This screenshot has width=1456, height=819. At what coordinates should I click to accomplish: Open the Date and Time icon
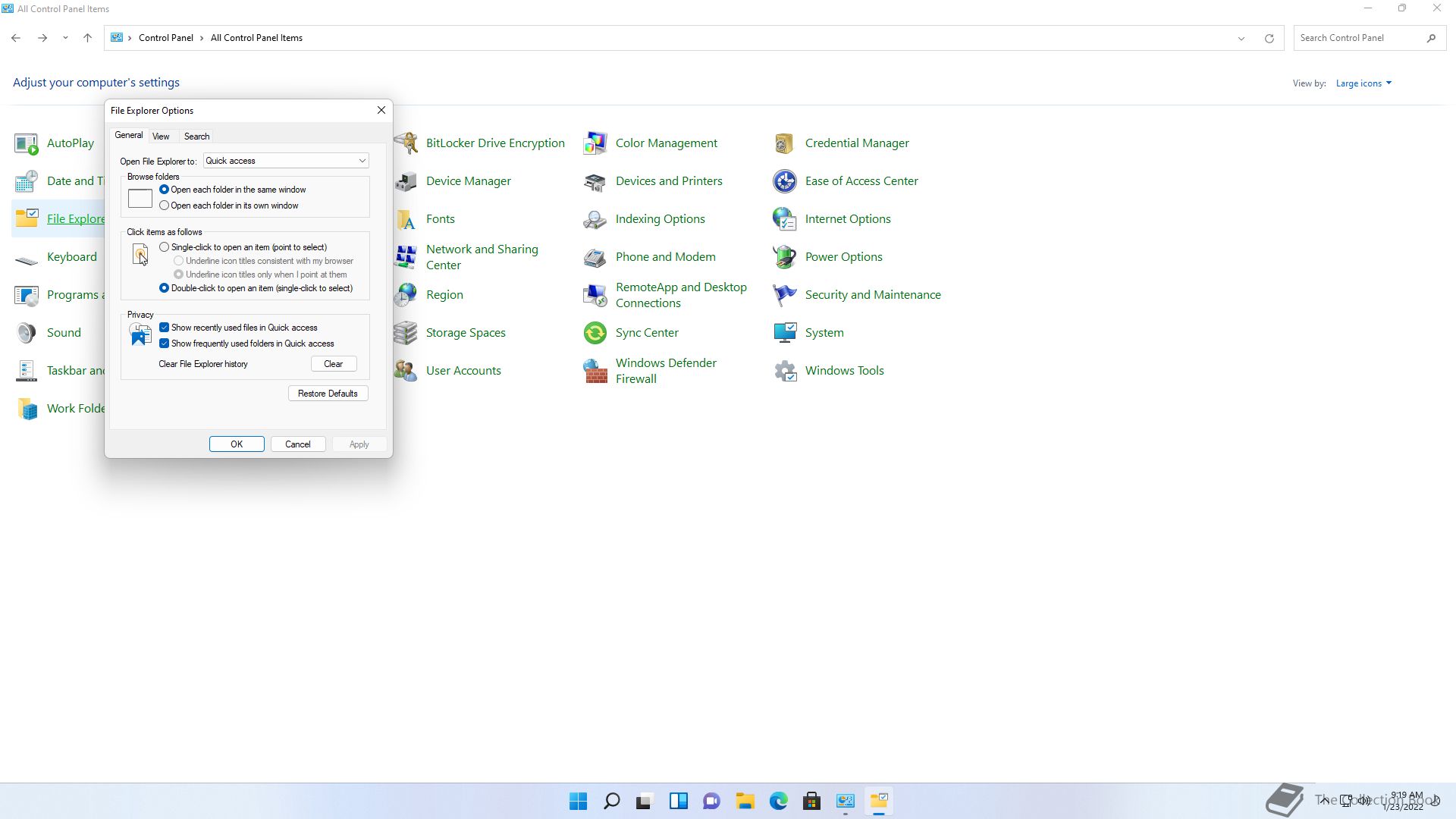(x=27, y=181)
